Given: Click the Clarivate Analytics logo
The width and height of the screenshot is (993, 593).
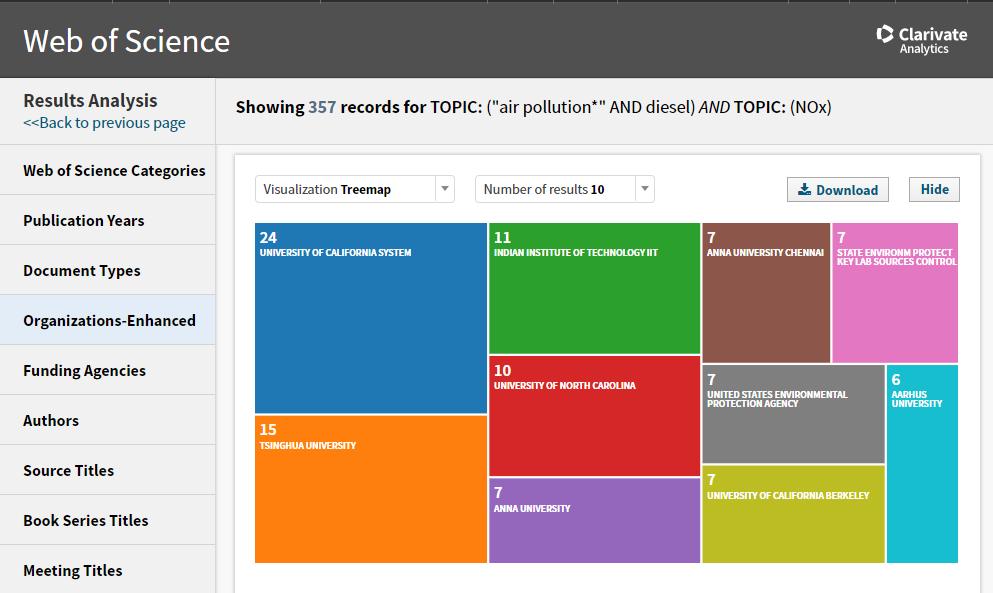Looking at the screenshot, I should click(x=921, y=40).
